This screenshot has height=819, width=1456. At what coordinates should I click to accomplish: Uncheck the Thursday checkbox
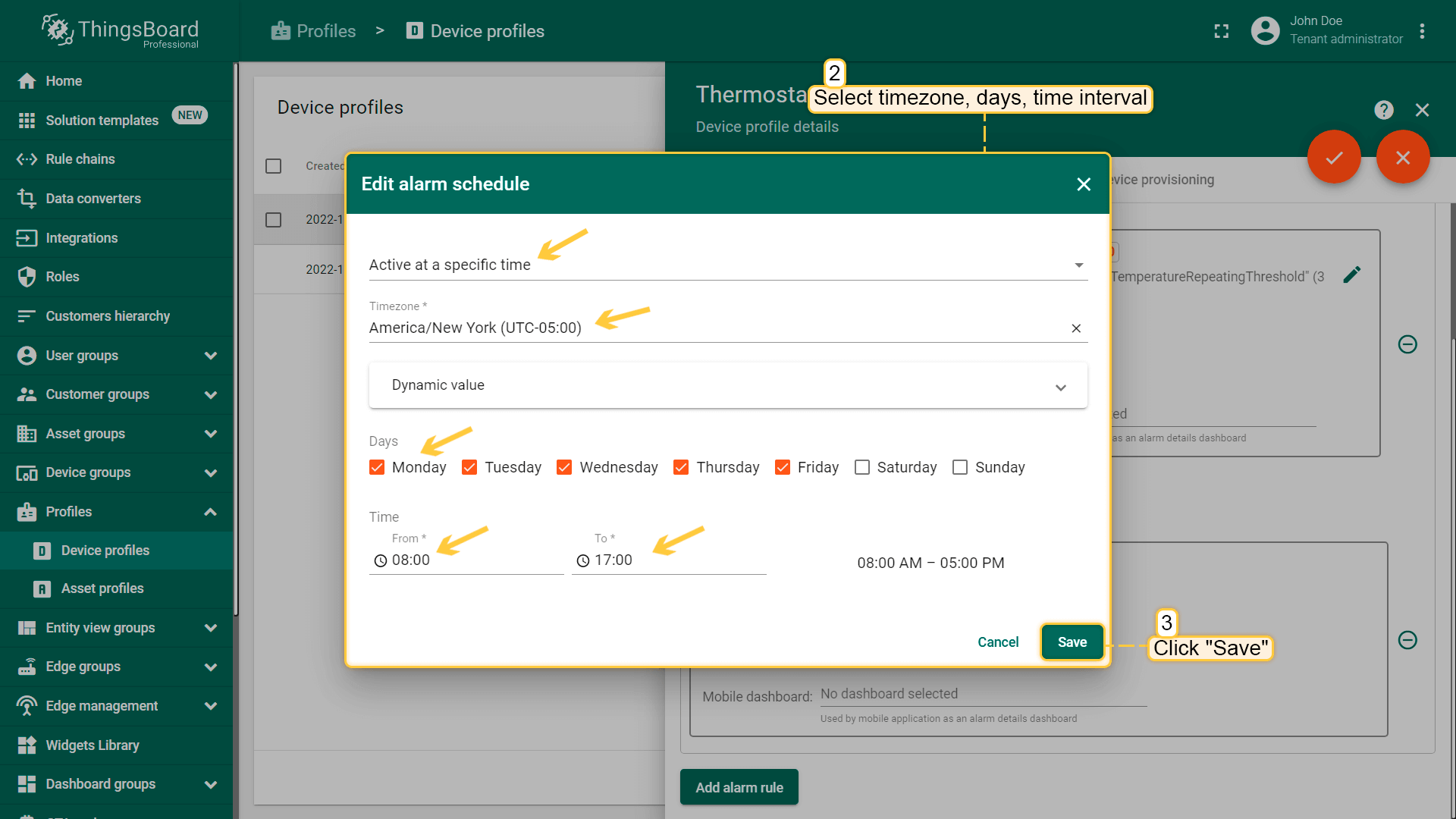point(681,467)
